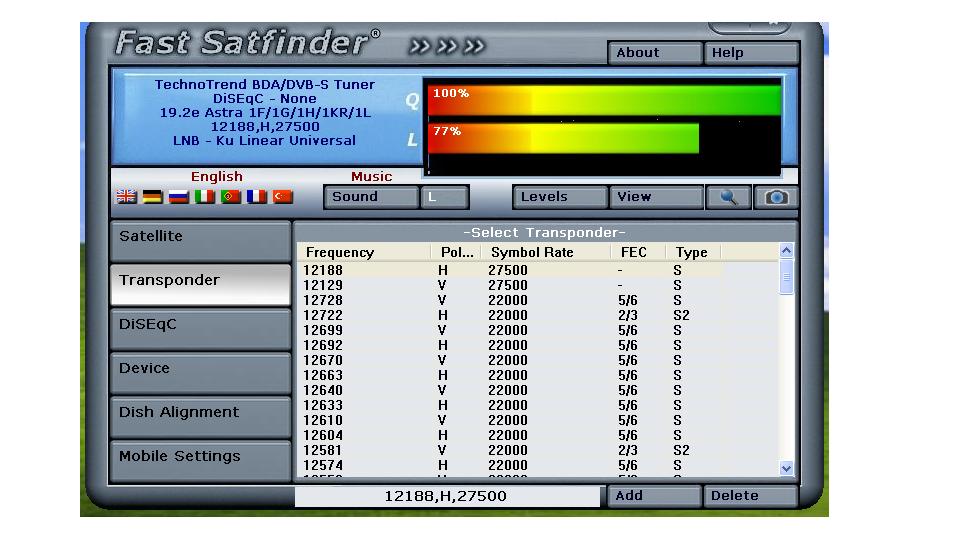Select transponder row 12574
The image size is (960, 540).
point(539,465)
